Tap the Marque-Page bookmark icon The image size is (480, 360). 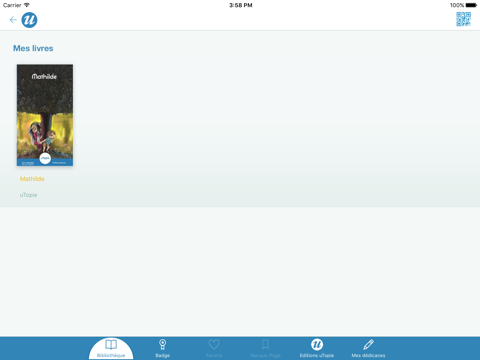click(x=265, y=344)
